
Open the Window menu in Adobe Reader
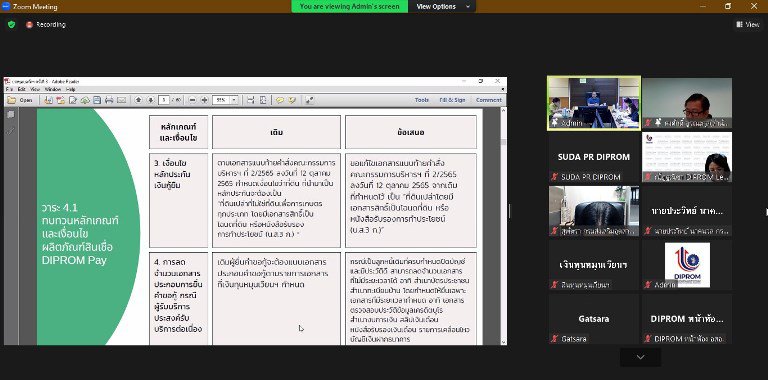(x=52, y=90)
